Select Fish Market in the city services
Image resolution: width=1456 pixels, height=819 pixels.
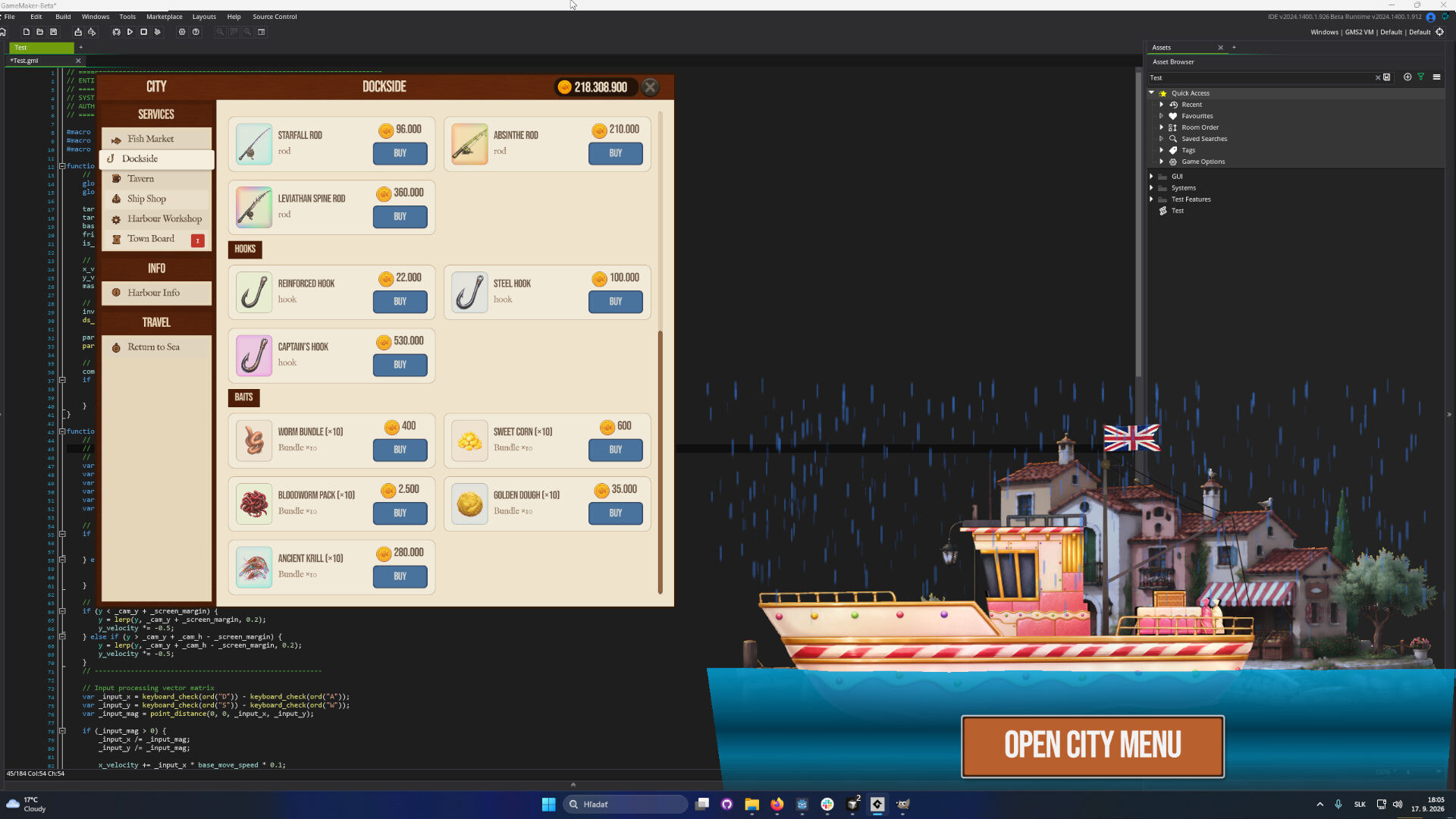pyautogui.click(x=157, y=139)
